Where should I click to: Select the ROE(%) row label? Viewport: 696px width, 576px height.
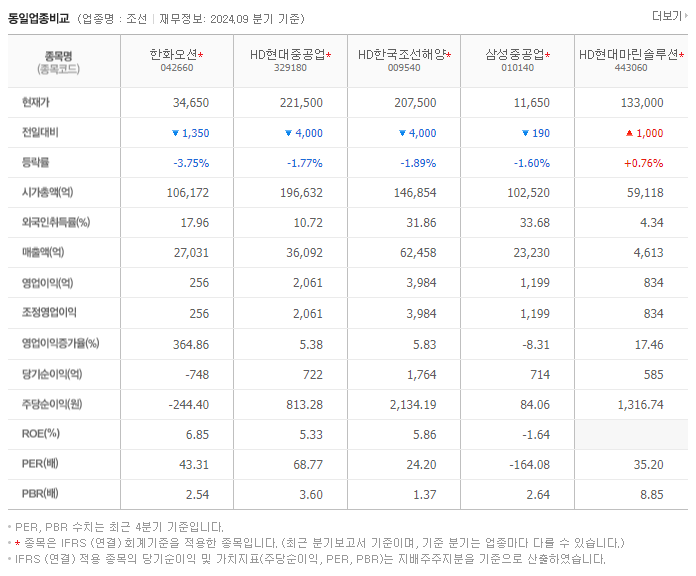[41, 434]
